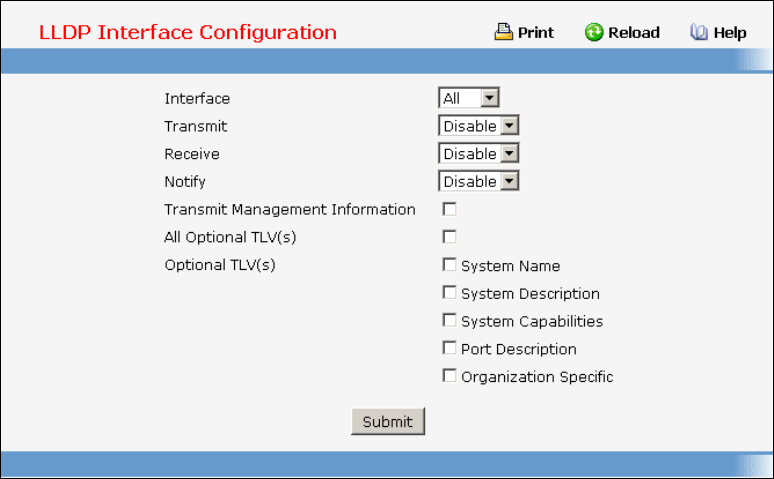Tick the System Name checkbox
The height and width of the screenshot is (479, 774).
pos(450,266)
